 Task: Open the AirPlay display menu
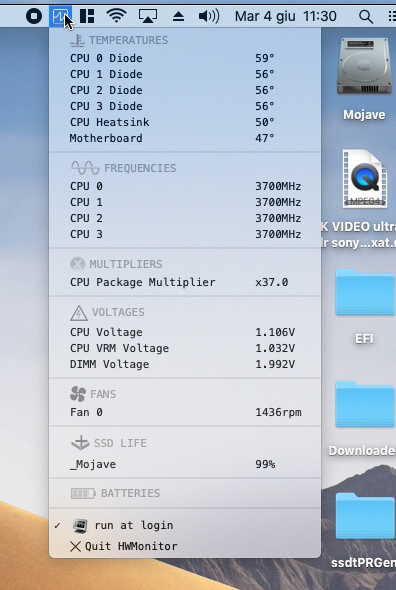click(x=148, y=16)
